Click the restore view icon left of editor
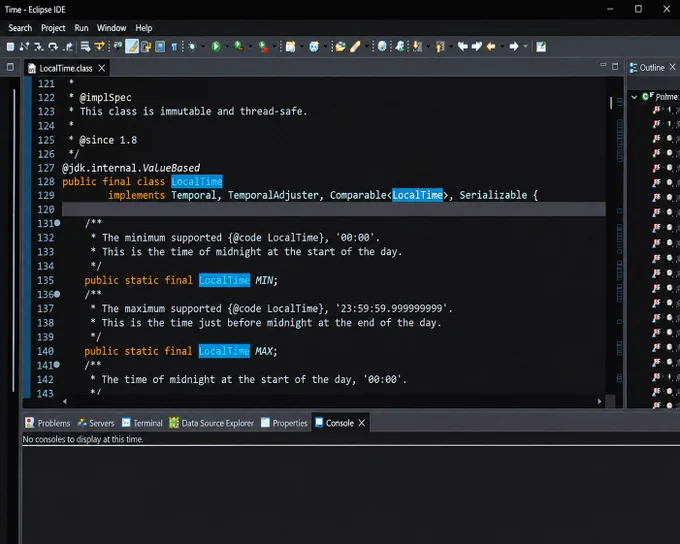680x544 pixels. 10,67
